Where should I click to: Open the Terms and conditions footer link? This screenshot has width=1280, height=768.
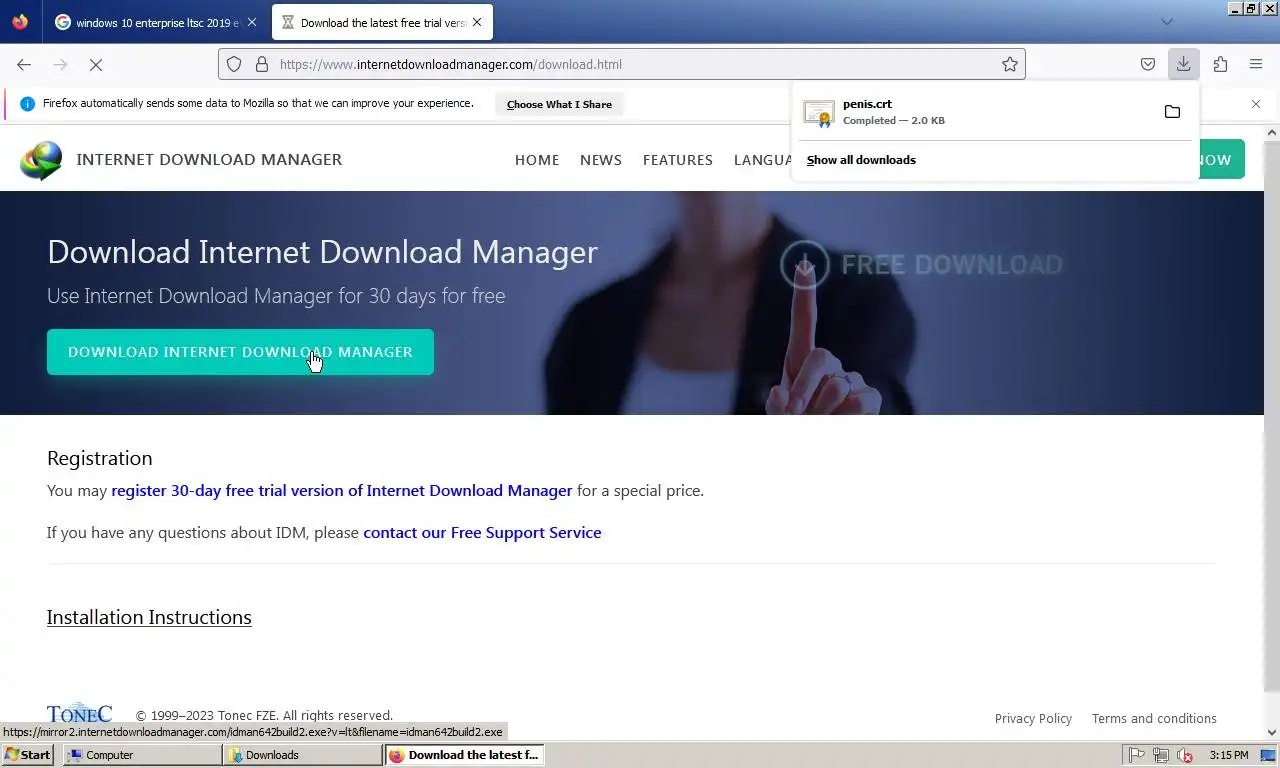click(x=1154, y=719)
